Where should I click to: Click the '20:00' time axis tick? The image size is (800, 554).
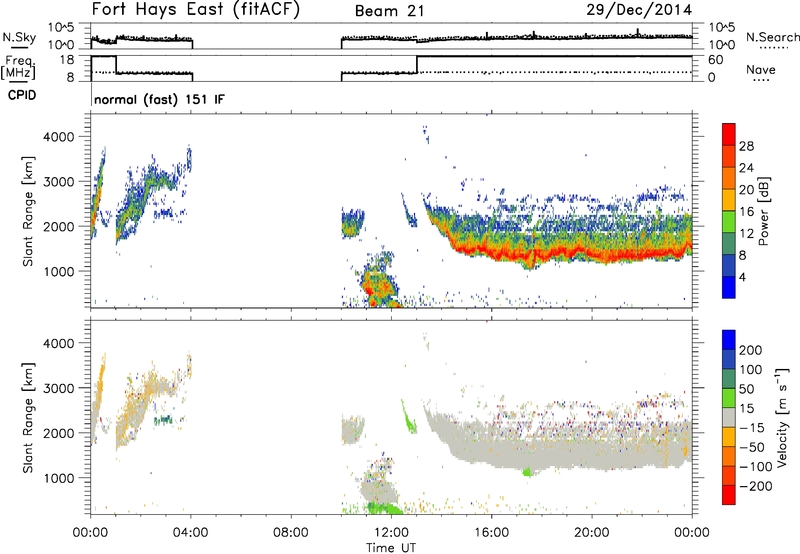(x=592, y=533)
